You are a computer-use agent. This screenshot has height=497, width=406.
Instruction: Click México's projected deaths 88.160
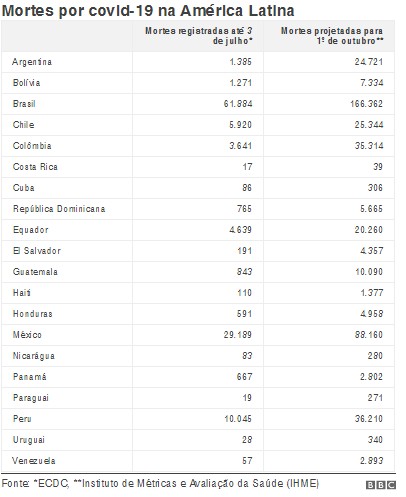[369, 335]
